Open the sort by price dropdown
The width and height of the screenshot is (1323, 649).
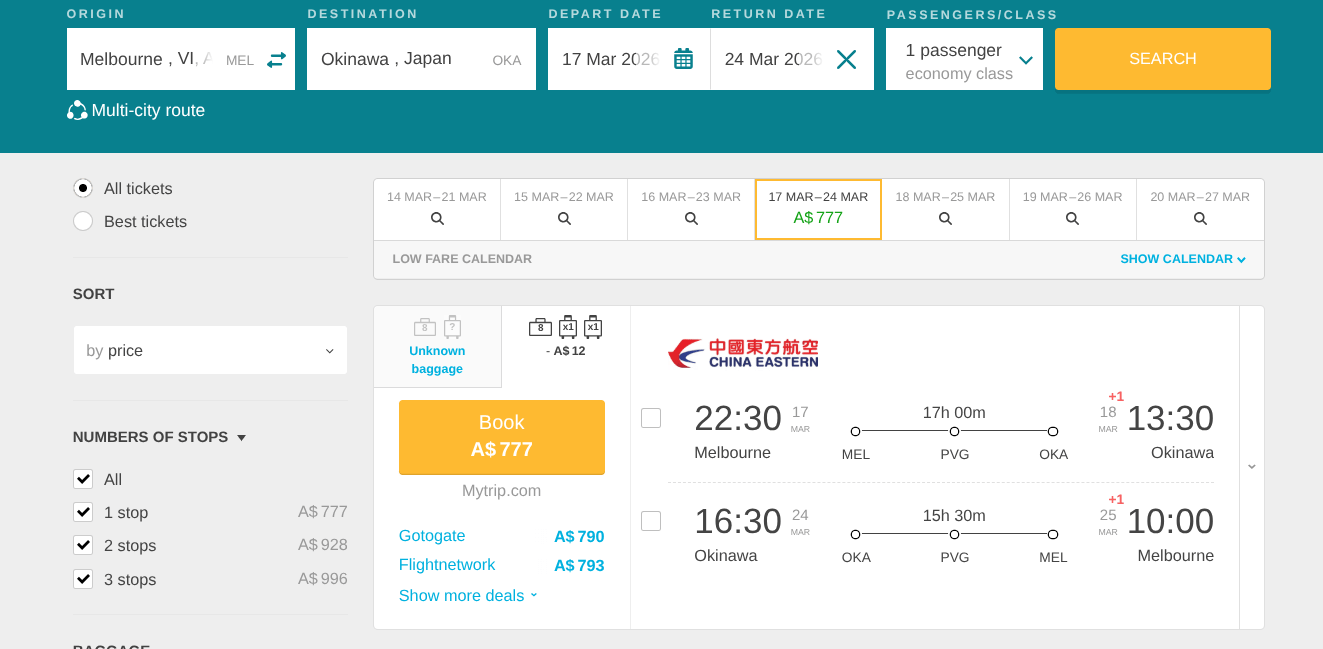tap(210, 350)
